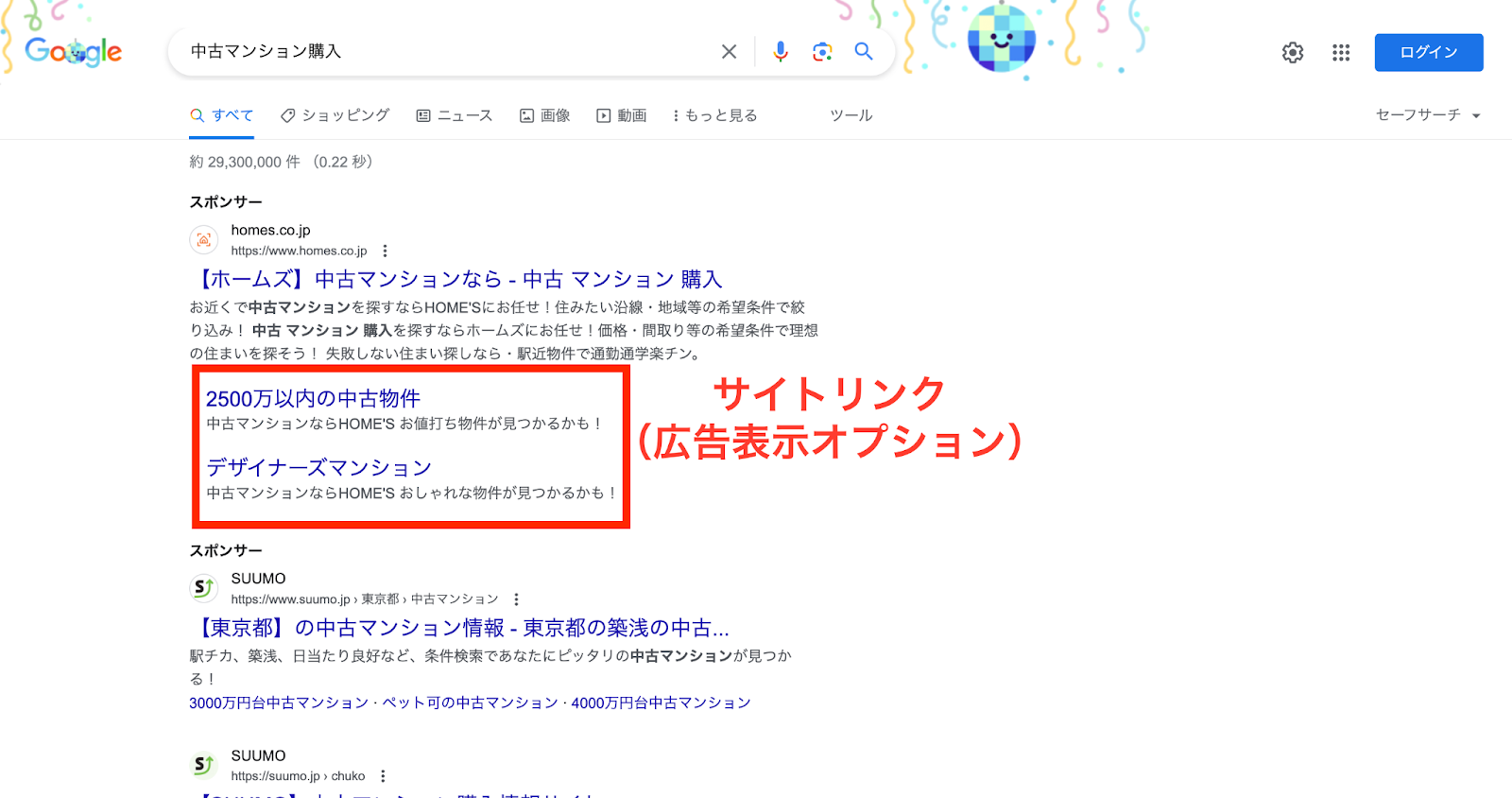Viewport: 1512px width, 798px height.
Task: Open the 【東京都】の中古マンション情報 headline
Action: [461, 629]
